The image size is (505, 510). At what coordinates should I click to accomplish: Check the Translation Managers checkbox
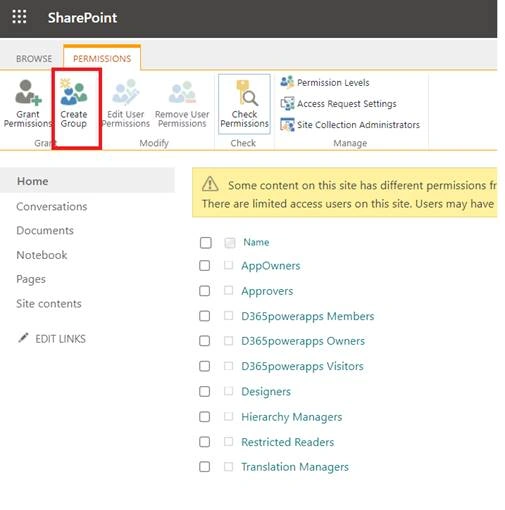[x=204, y=467]
